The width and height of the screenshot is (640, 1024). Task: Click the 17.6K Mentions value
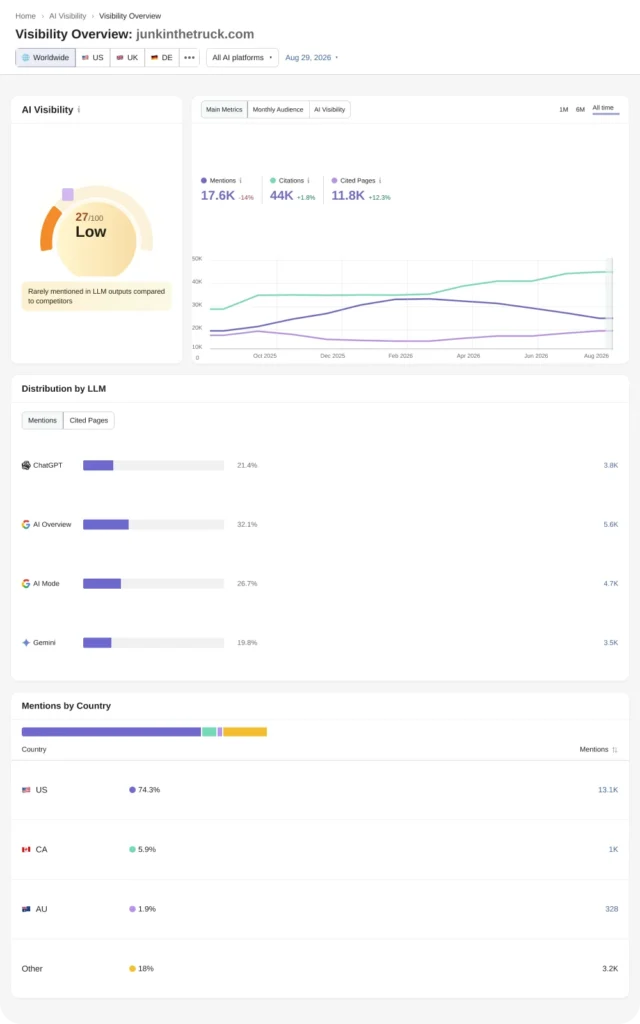click(x=217, y=195)
